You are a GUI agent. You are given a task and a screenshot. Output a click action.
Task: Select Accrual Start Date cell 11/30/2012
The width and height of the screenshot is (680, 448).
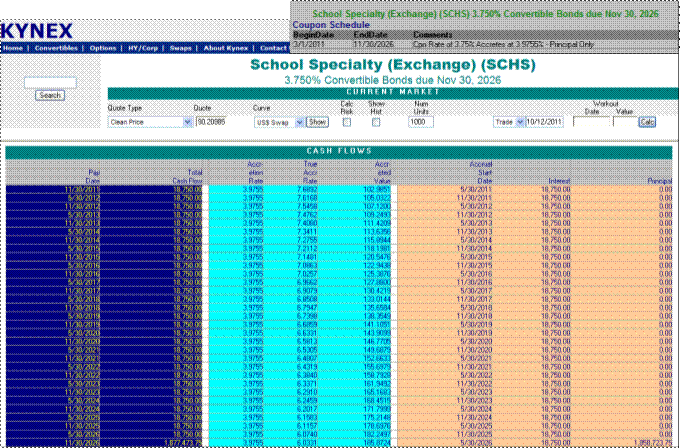[x=474, y=215]
